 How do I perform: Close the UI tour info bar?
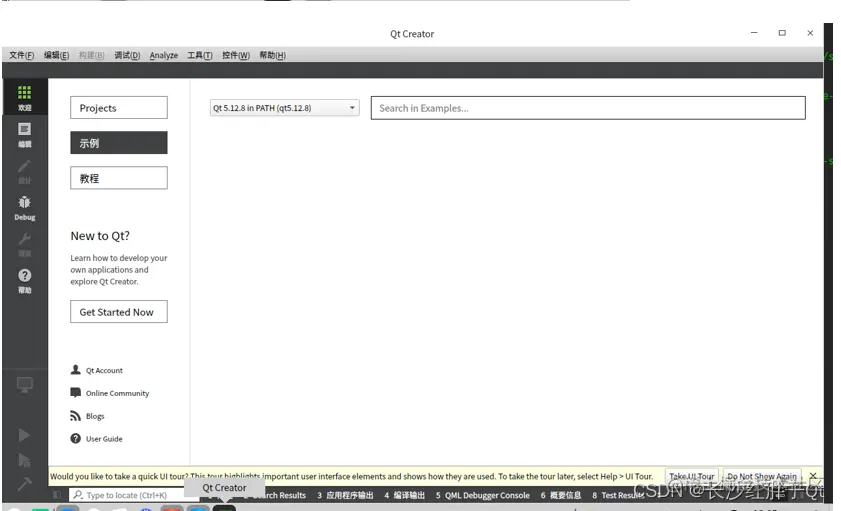[x=813, y=476]
